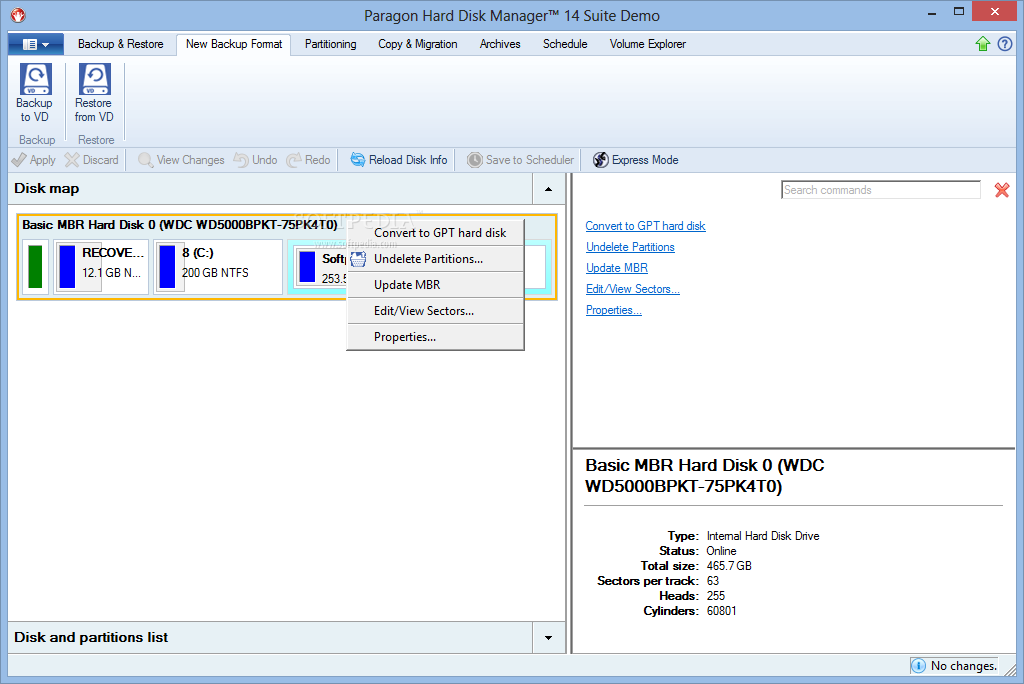Click the Express Mode icon
The width and height of the screenshot is (1024, 684).
coord(601,160)
